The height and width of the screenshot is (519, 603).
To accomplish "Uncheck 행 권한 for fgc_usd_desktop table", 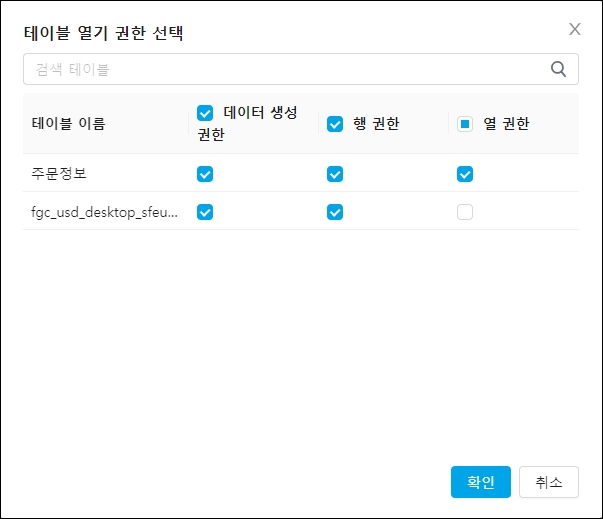I will click(x=335, y=212).
